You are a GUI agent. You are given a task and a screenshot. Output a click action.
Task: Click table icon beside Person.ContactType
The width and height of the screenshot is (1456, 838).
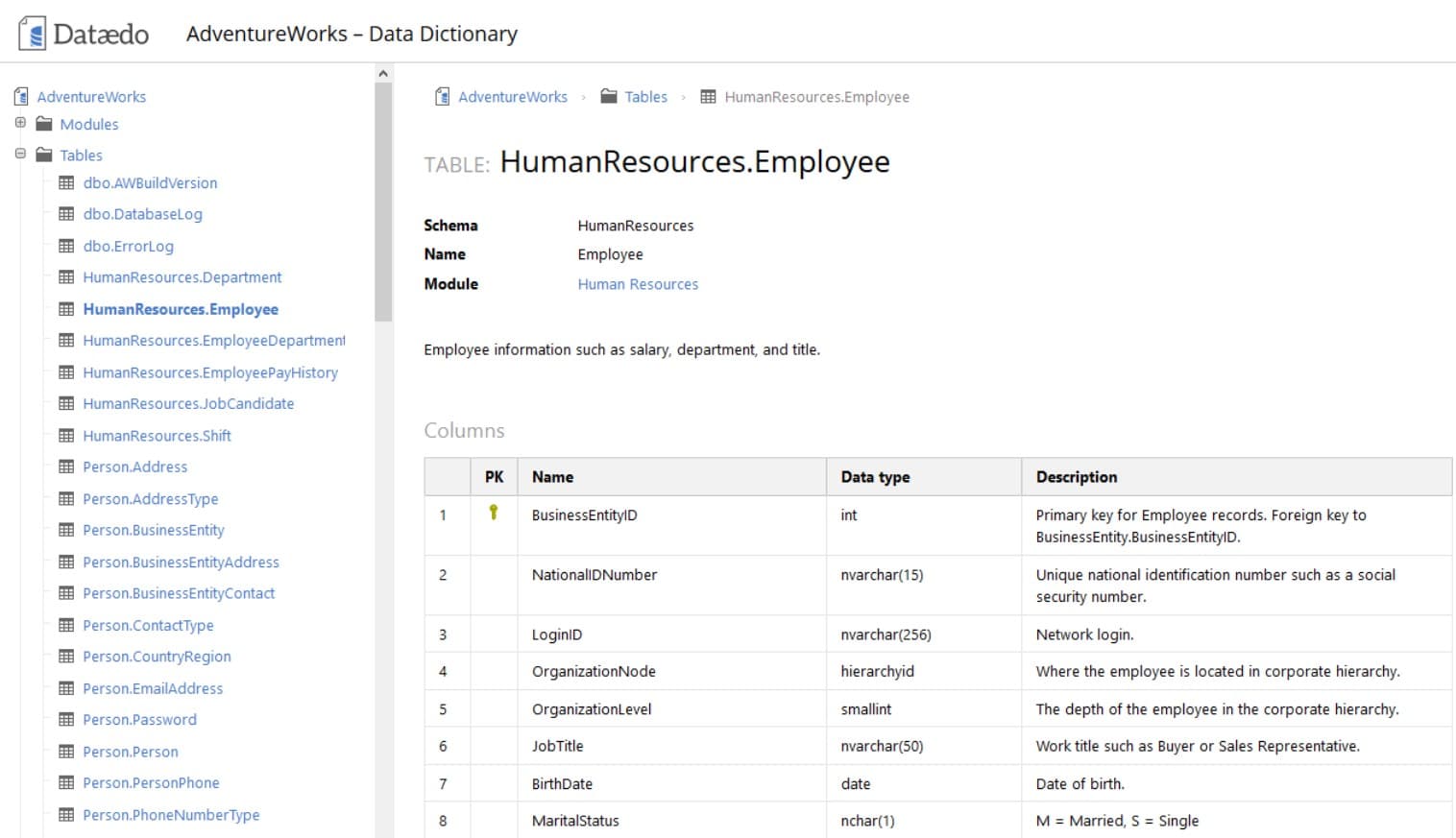[x=66, y=625]
